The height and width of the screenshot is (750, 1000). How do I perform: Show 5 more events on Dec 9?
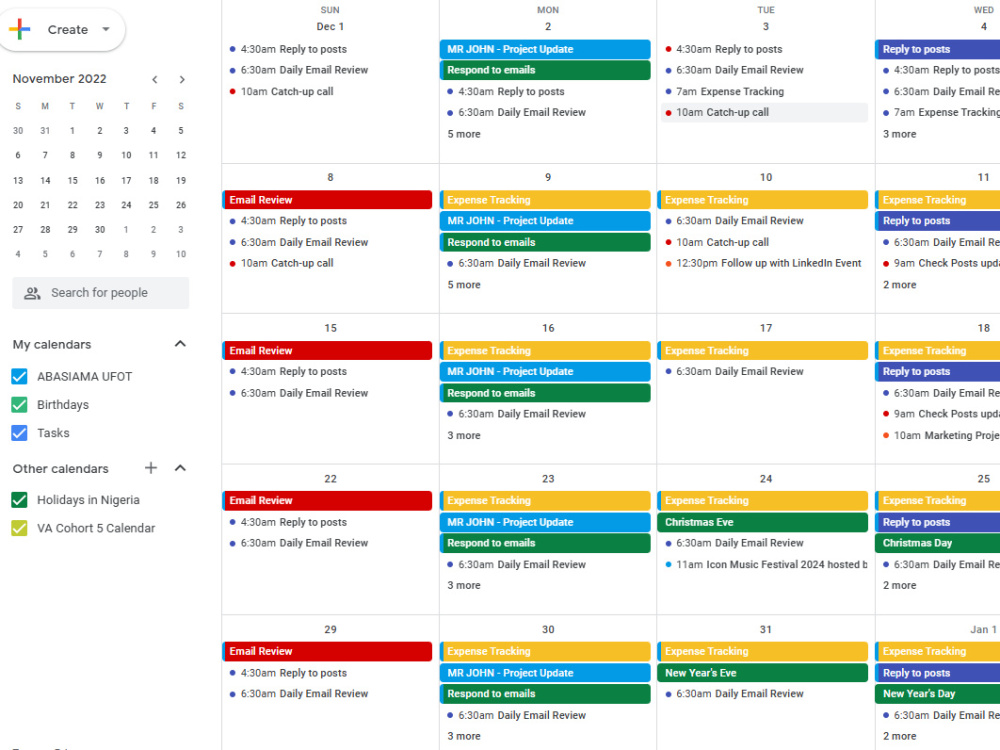coord(464,284)
